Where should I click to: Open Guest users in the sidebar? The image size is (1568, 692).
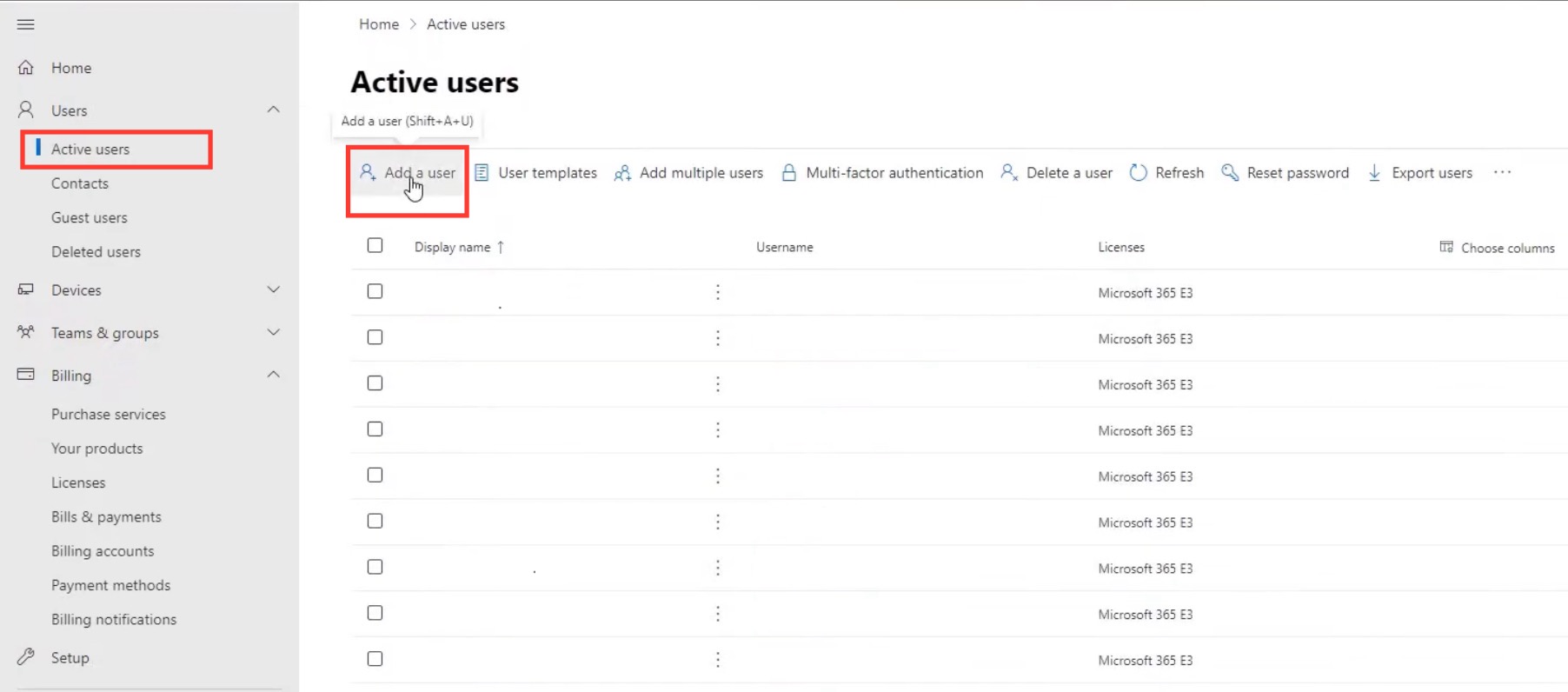click(x=90, y=217)
